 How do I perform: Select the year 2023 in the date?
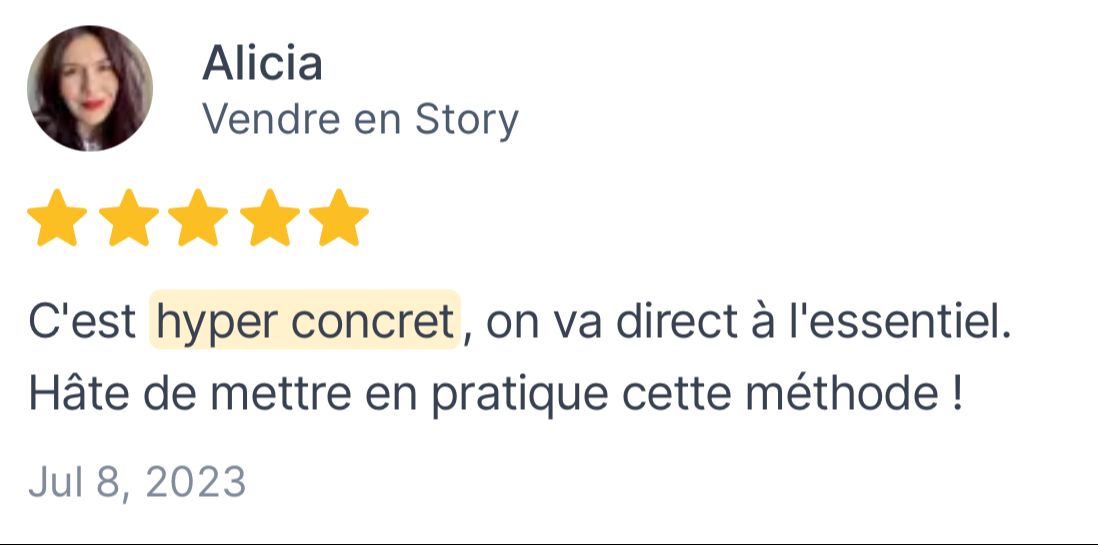click(x=195, y=481)
